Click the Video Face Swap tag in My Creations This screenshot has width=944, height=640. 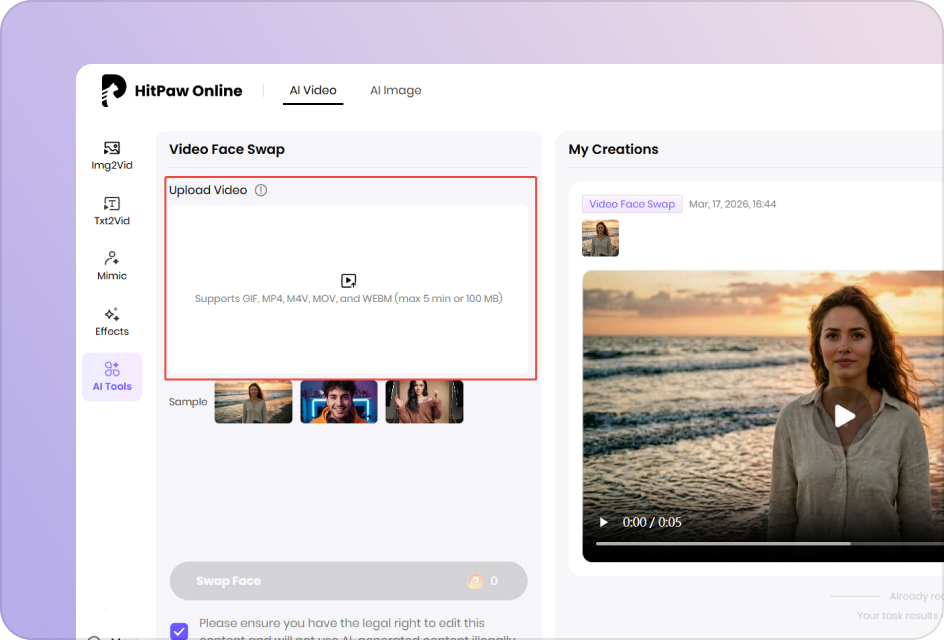pyautogui.click(x=632, y=203)
